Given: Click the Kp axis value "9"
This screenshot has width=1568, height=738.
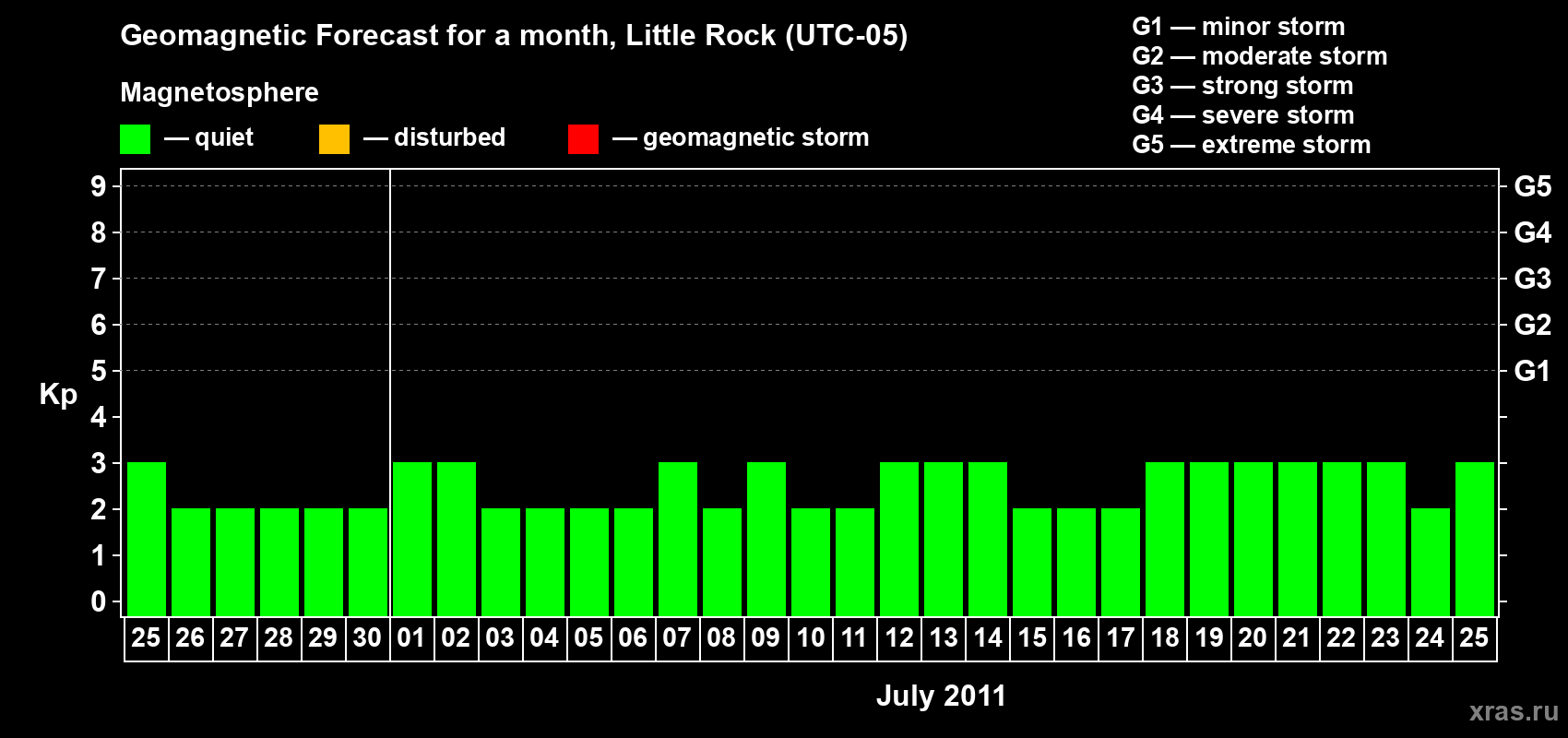Looking at the screenshot, I should [99, 186].
